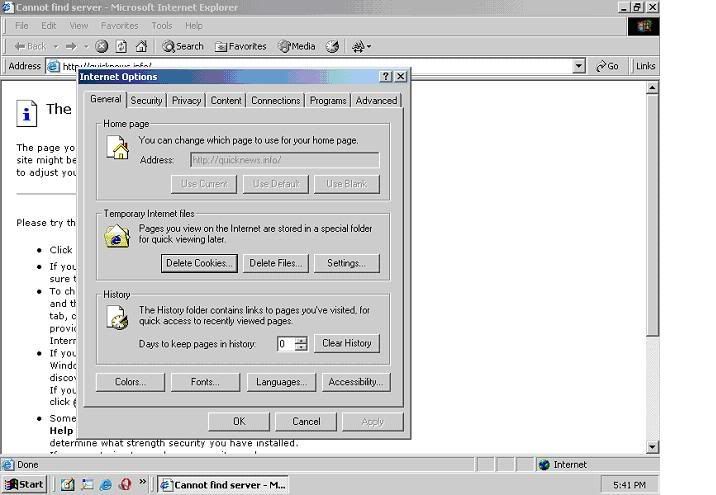This screenshot has width=716, height=495.
Task: Click the info icon on error page
Action: [x=26, y=113]
